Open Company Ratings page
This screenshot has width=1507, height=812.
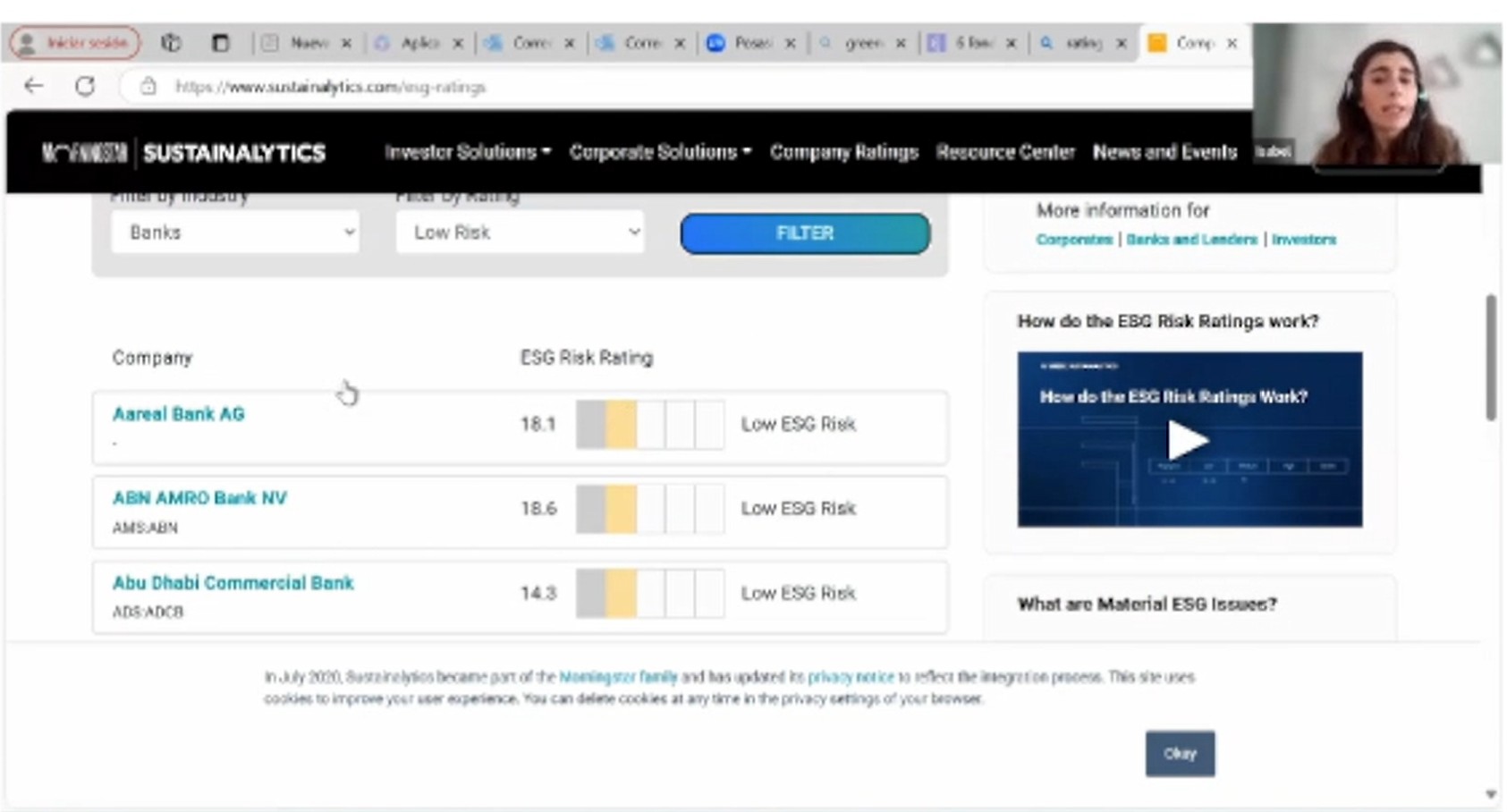click(x=844, y=152)
